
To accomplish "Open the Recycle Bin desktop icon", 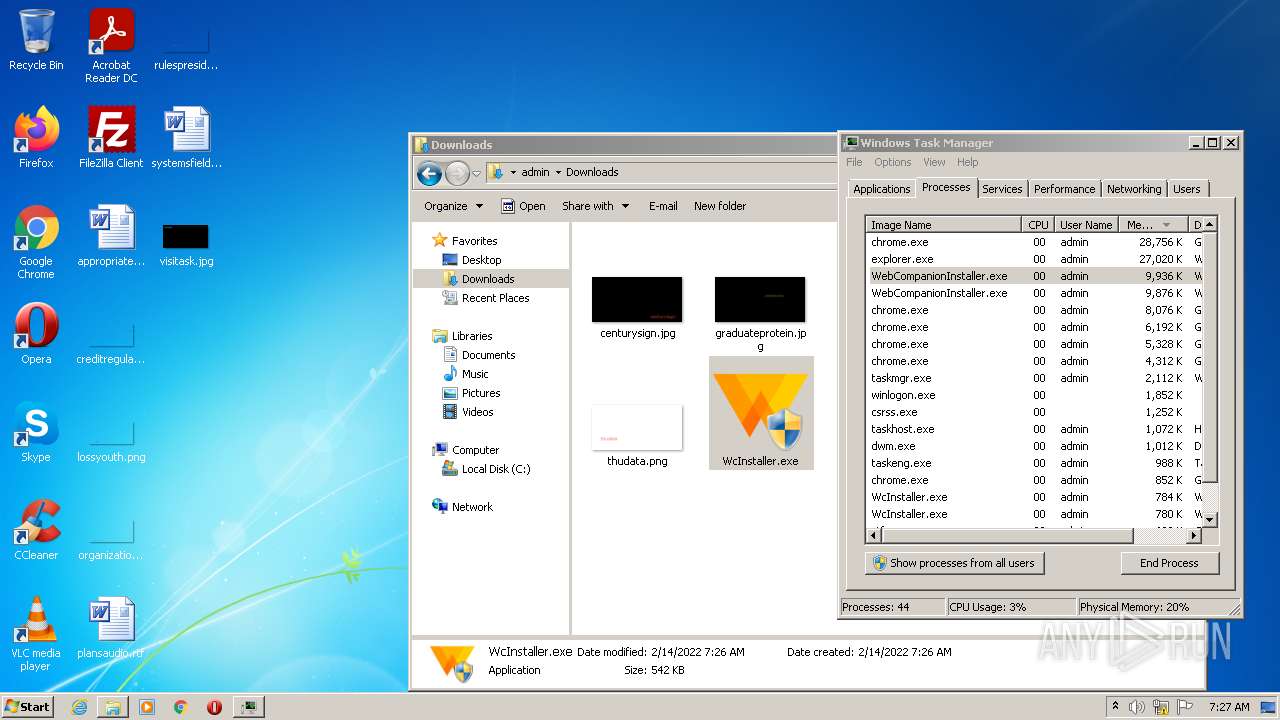I will (36, 40).
